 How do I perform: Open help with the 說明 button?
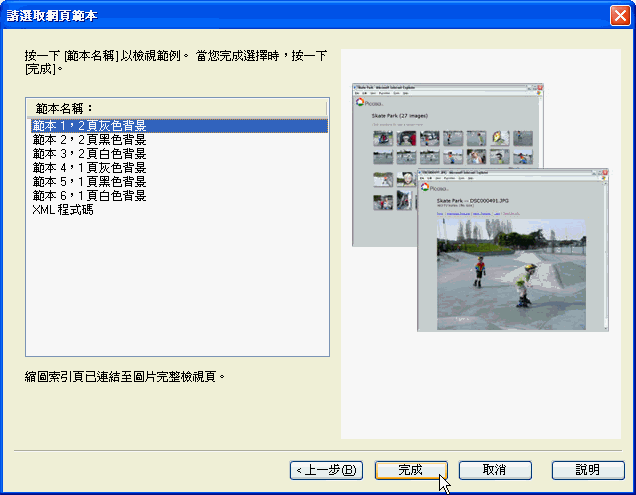click(588, 470)
